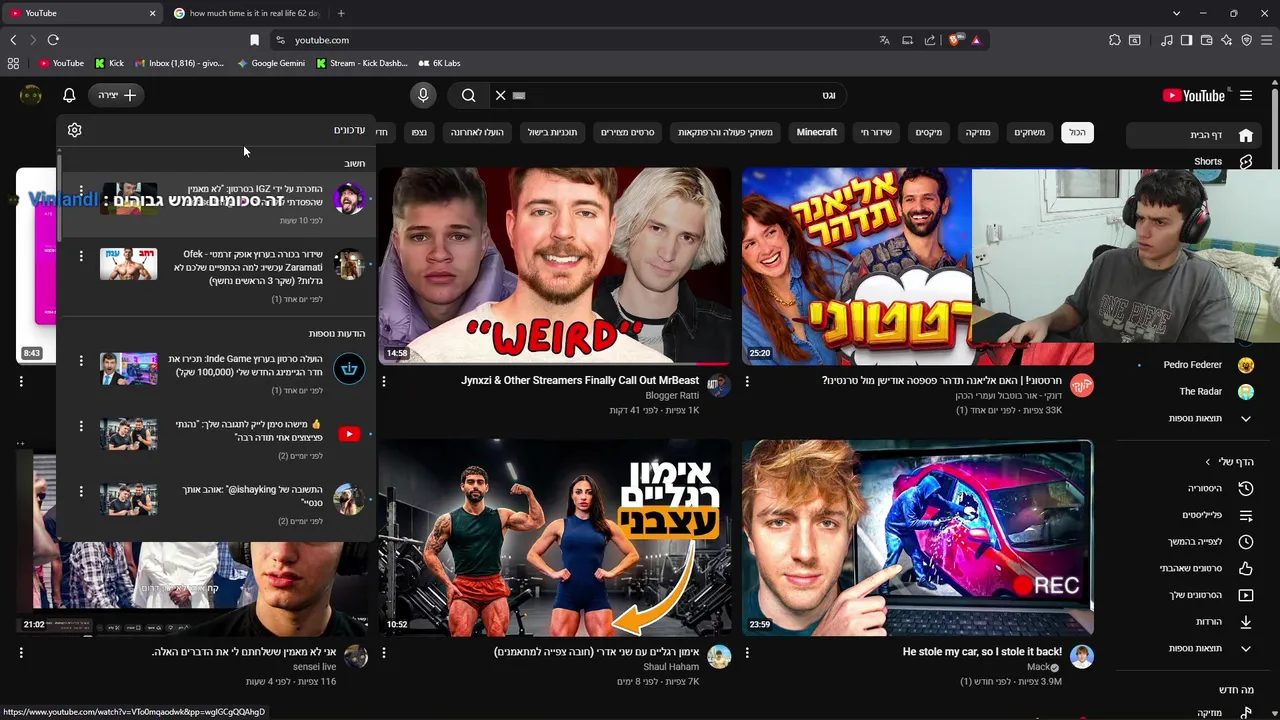Open Shaul Haham channel link
1280x720 pixels.
pyautogui.click(x=671, y=667)
